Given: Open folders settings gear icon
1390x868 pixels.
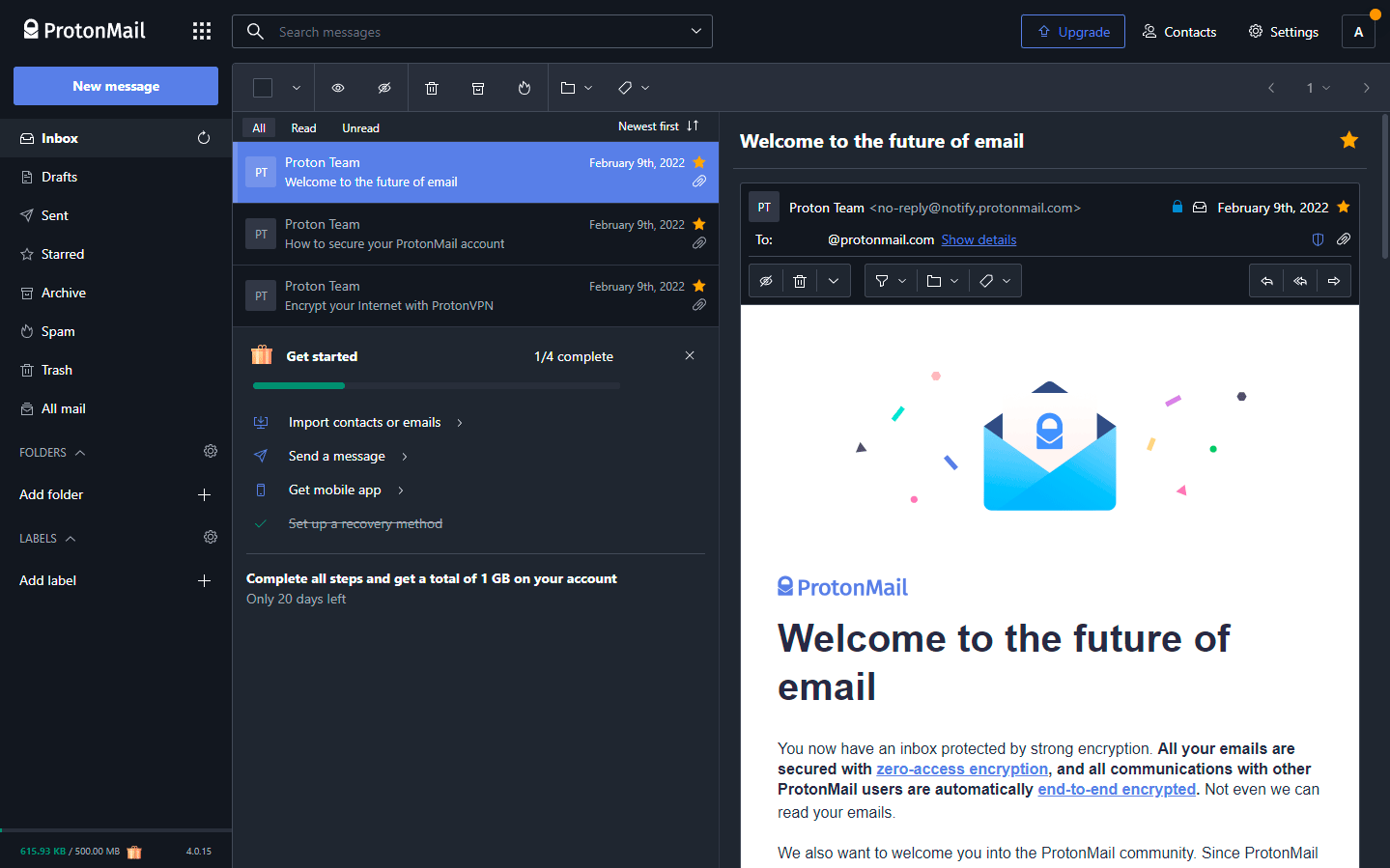Looking at the screenshot, I should point(211,452).
